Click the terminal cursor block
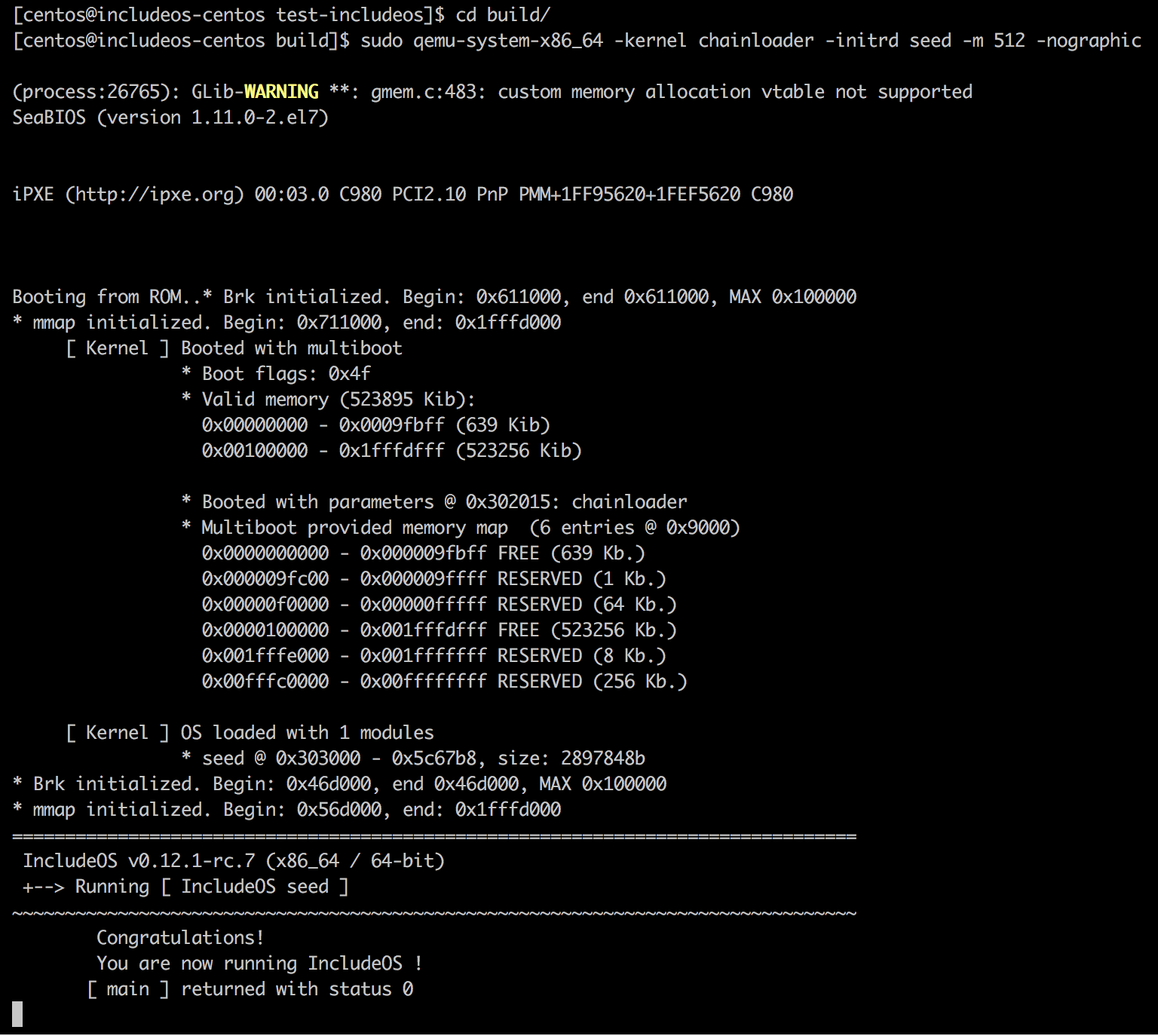The image size is (1158, 1036). (x=17, y=1014)
